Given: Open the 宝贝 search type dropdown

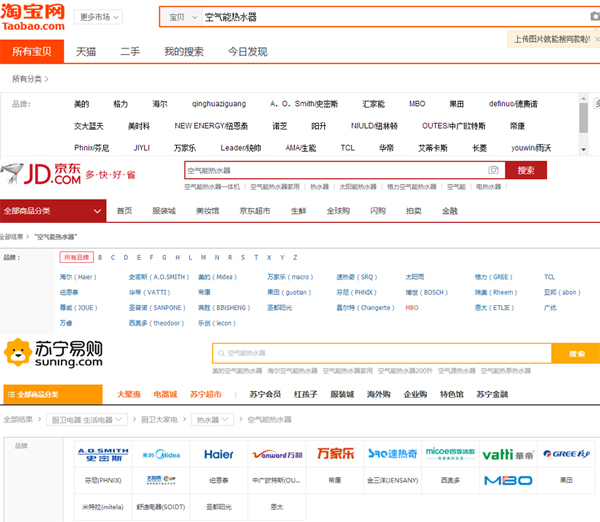Looking at the screenshot, I should (x=181, y=17).
